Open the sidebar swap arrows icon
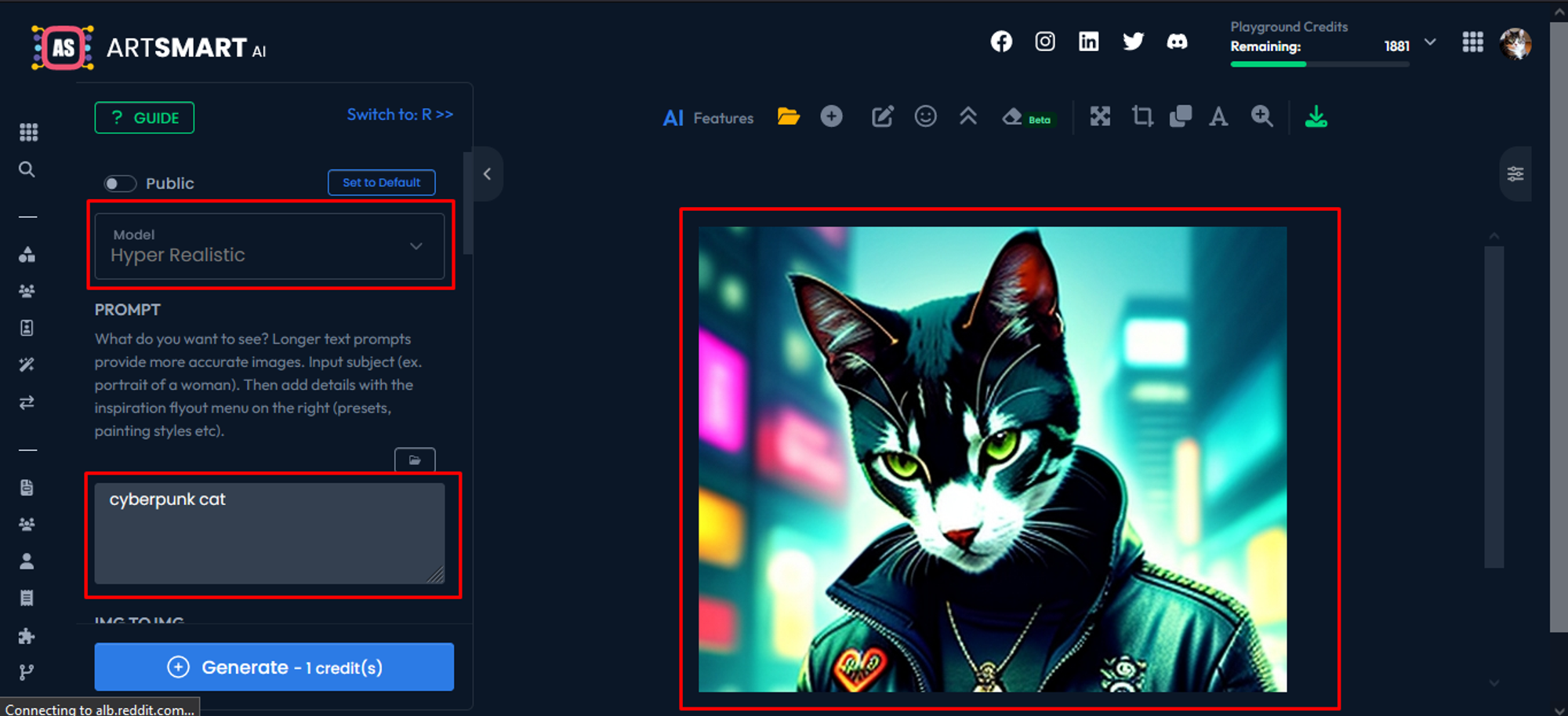 click(x=27, y=402)
